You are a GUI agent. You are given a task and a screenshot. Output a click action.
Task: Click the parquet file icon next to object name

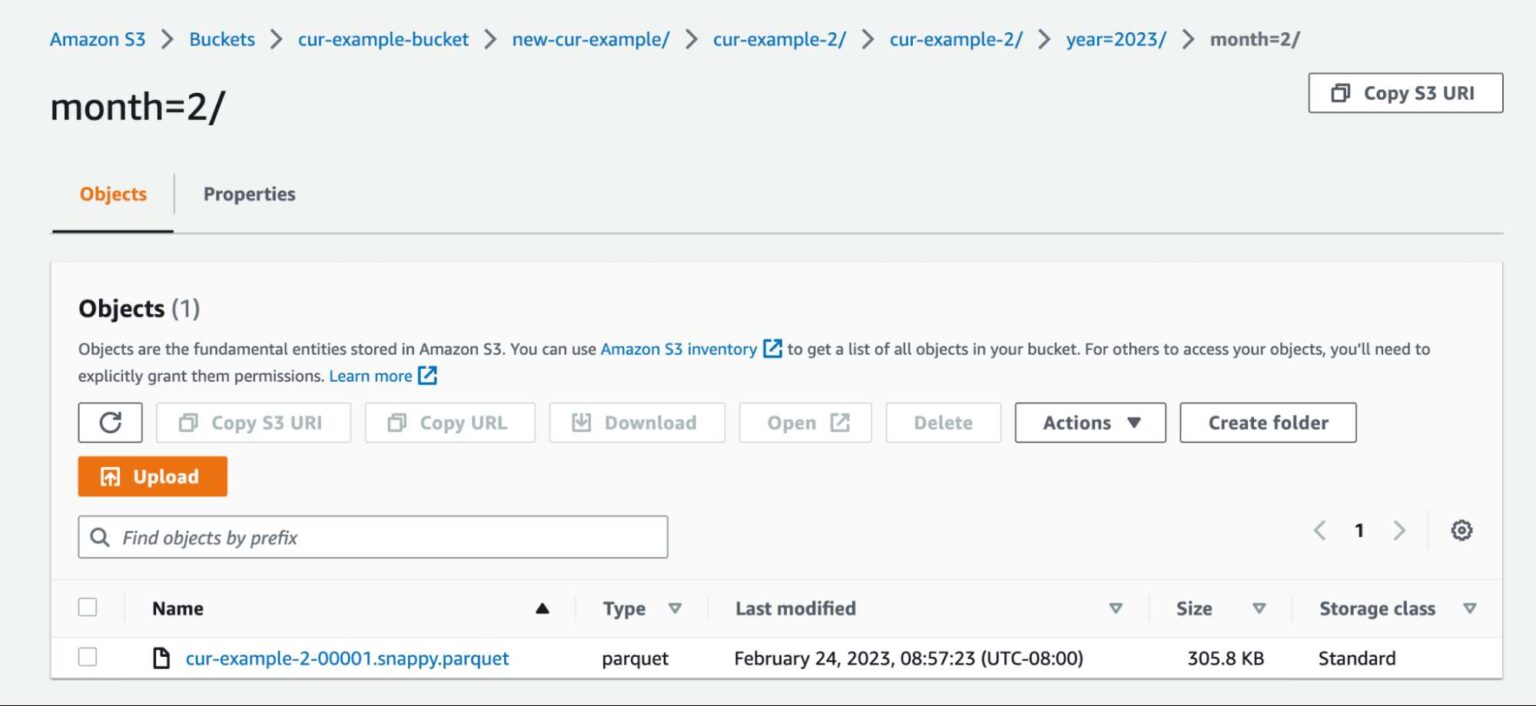click(161, 658)
